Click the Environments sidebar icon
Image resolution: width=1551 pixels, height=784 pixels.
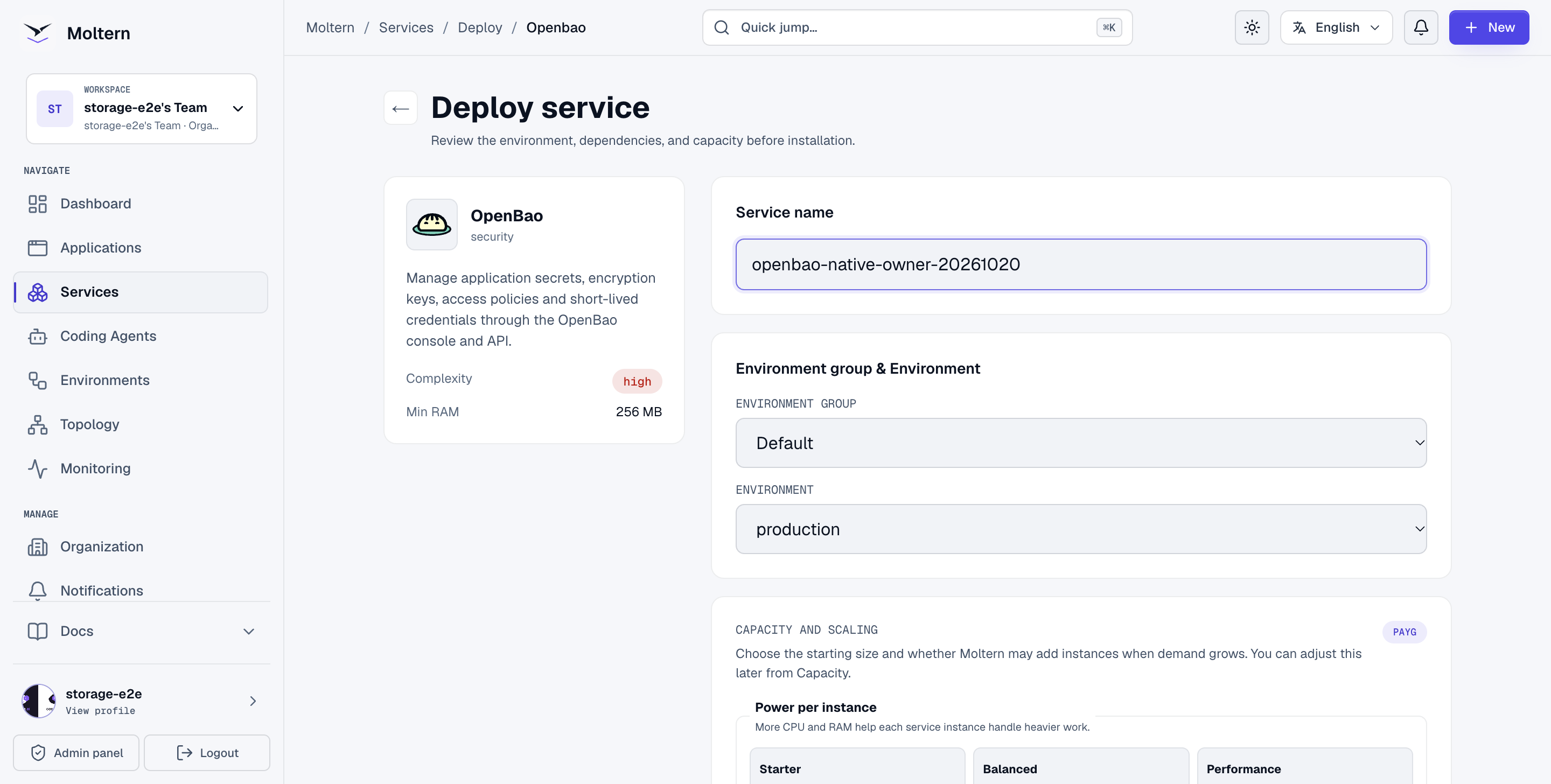click(x=37, y=380)
